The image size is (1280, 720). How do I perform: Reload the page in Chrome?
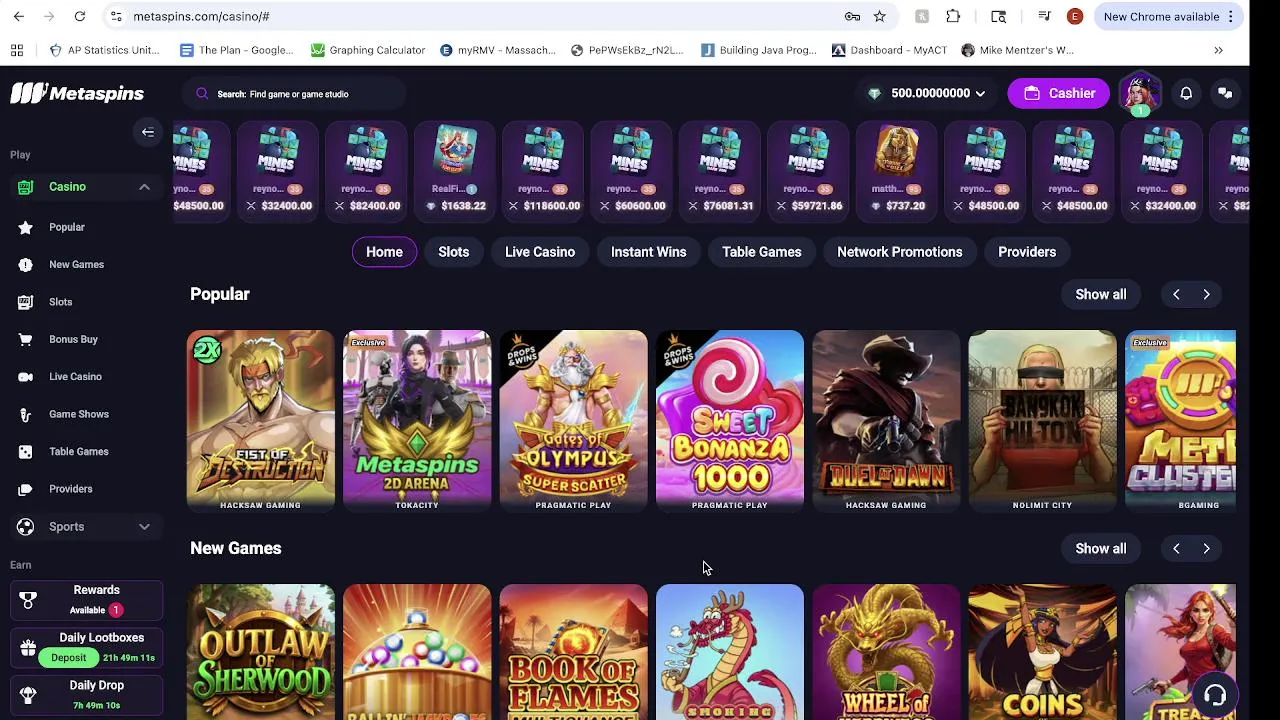click(x=80, y=16)
